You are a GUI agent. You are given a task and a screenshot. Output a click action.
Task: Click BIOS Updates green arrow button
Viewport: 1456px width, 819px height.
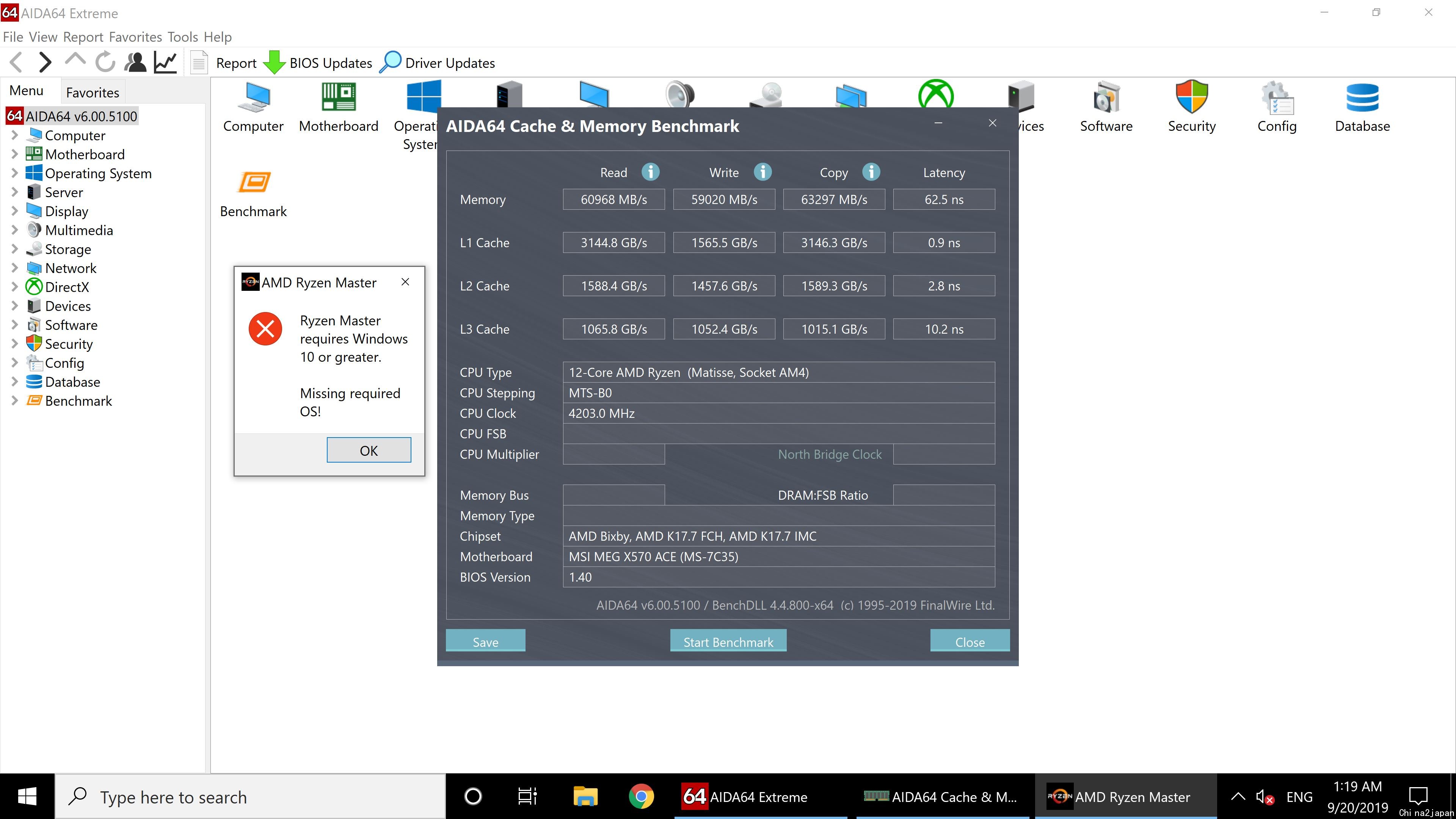coord(318,63)
